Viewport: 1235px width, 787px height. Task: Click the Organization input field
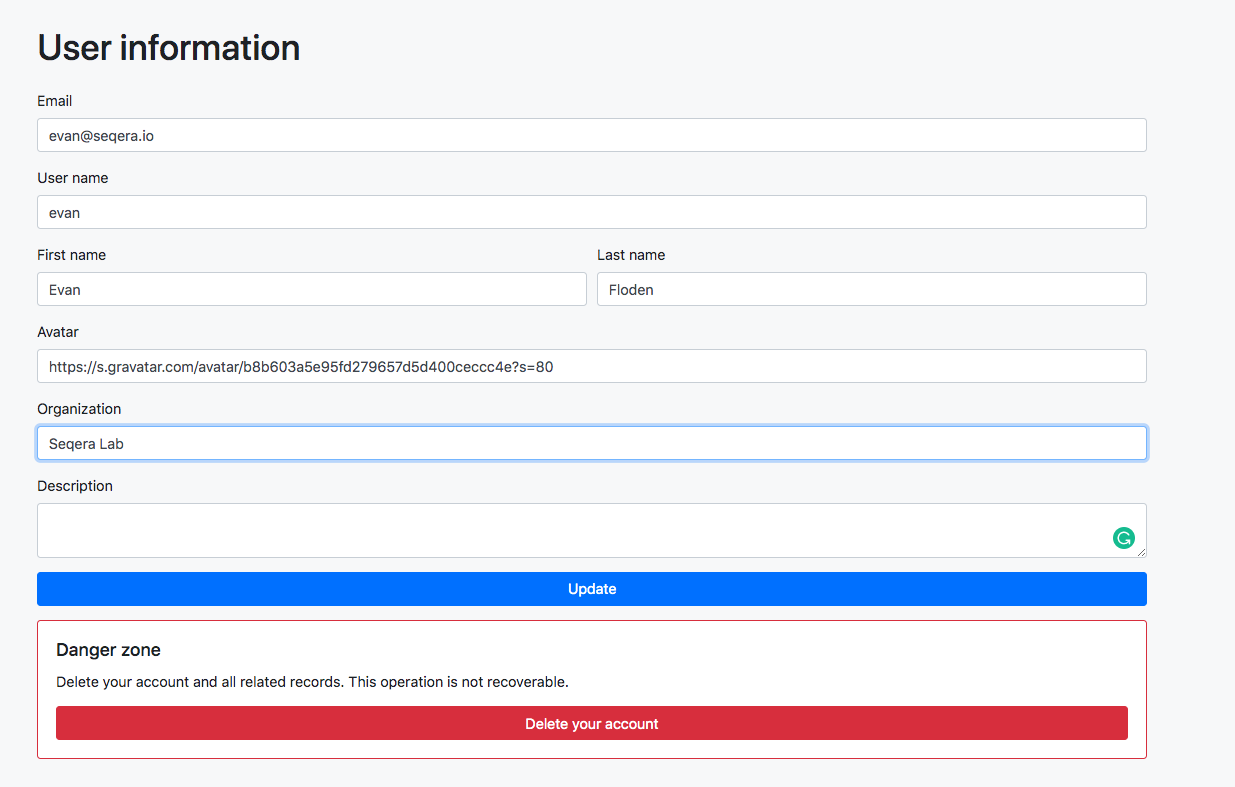click(591, 443)
